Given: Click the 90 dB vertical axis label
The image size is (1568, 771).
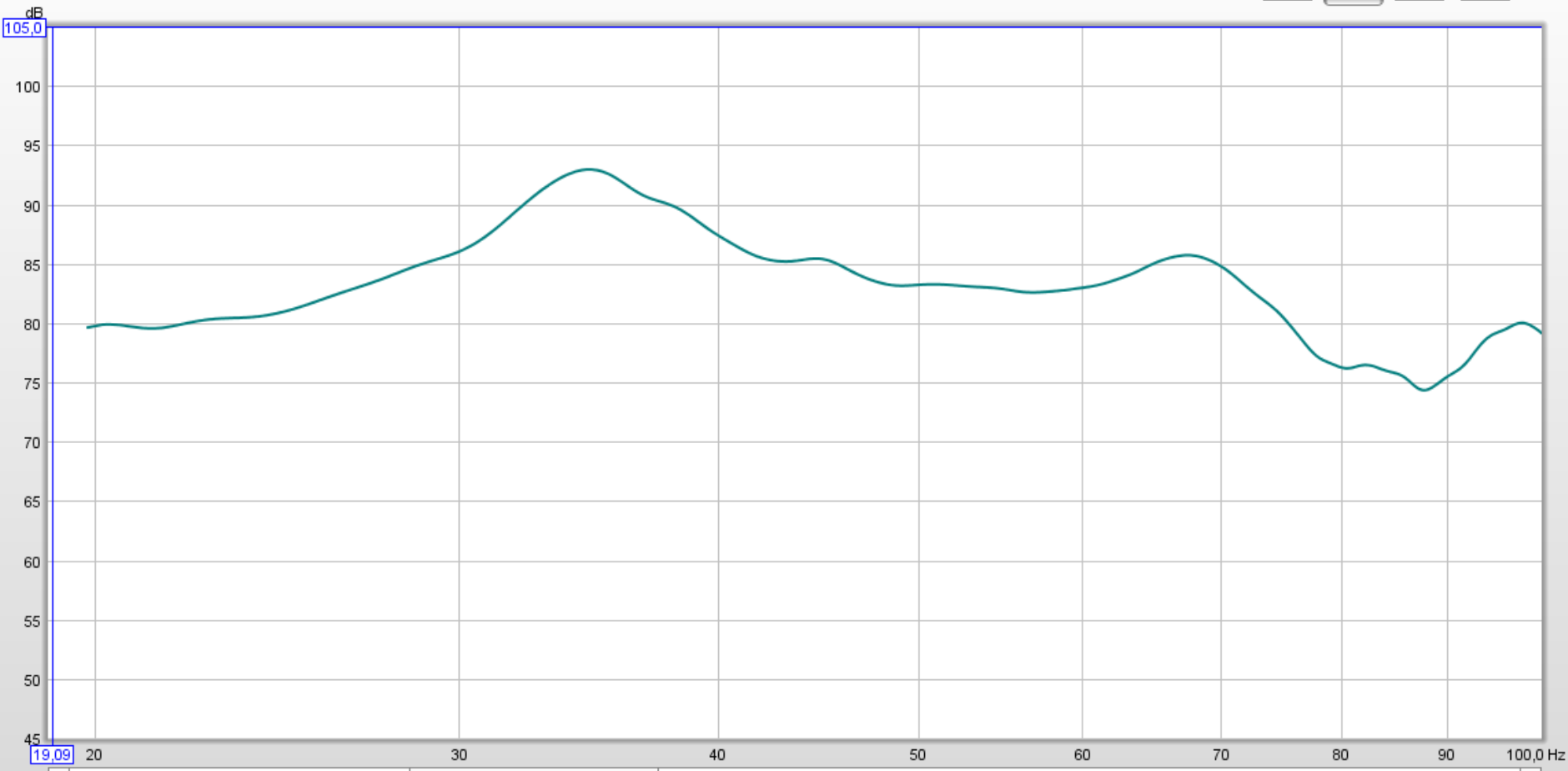Looking at the screenshot, I should pos(31,206).
